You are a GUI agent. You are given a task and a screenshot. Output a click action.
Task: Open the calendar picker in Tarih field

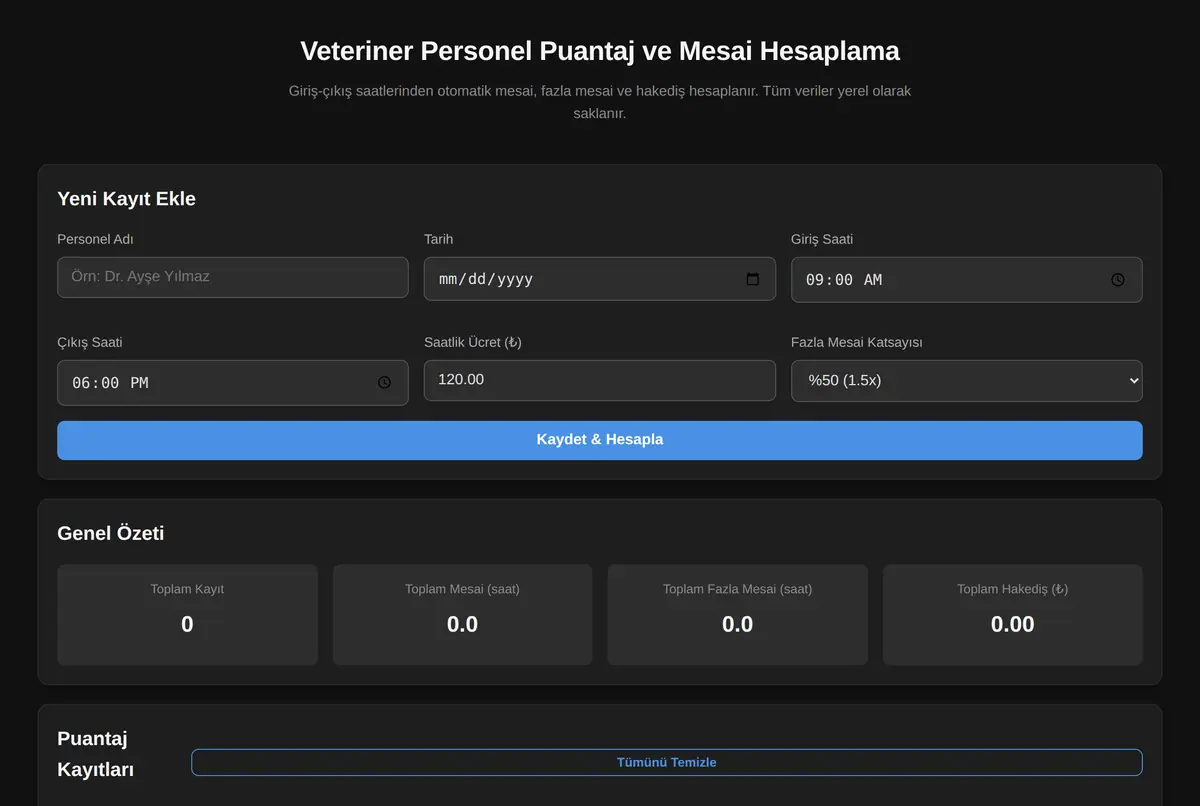click(x=753, y=279)
